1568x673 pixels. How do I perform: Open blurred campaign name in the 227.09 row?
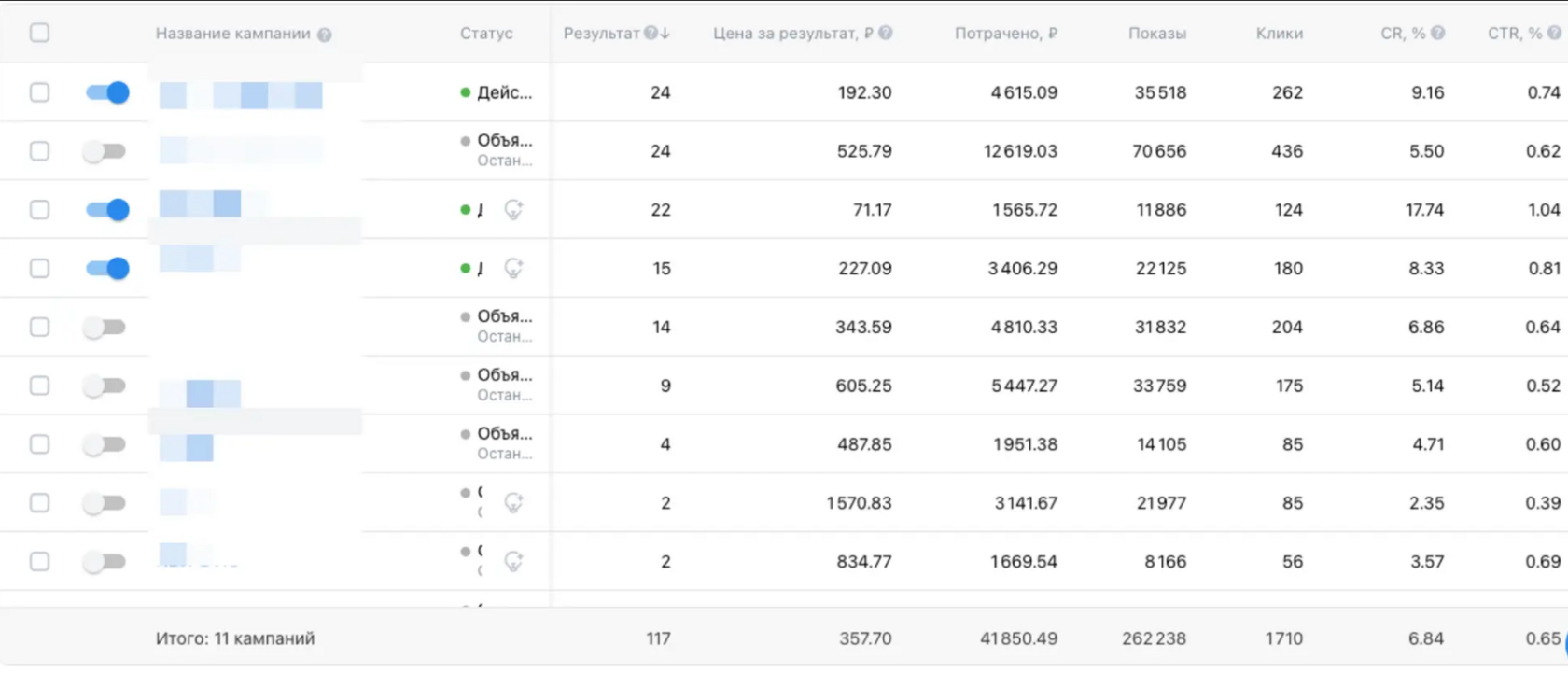pos(201,259)
